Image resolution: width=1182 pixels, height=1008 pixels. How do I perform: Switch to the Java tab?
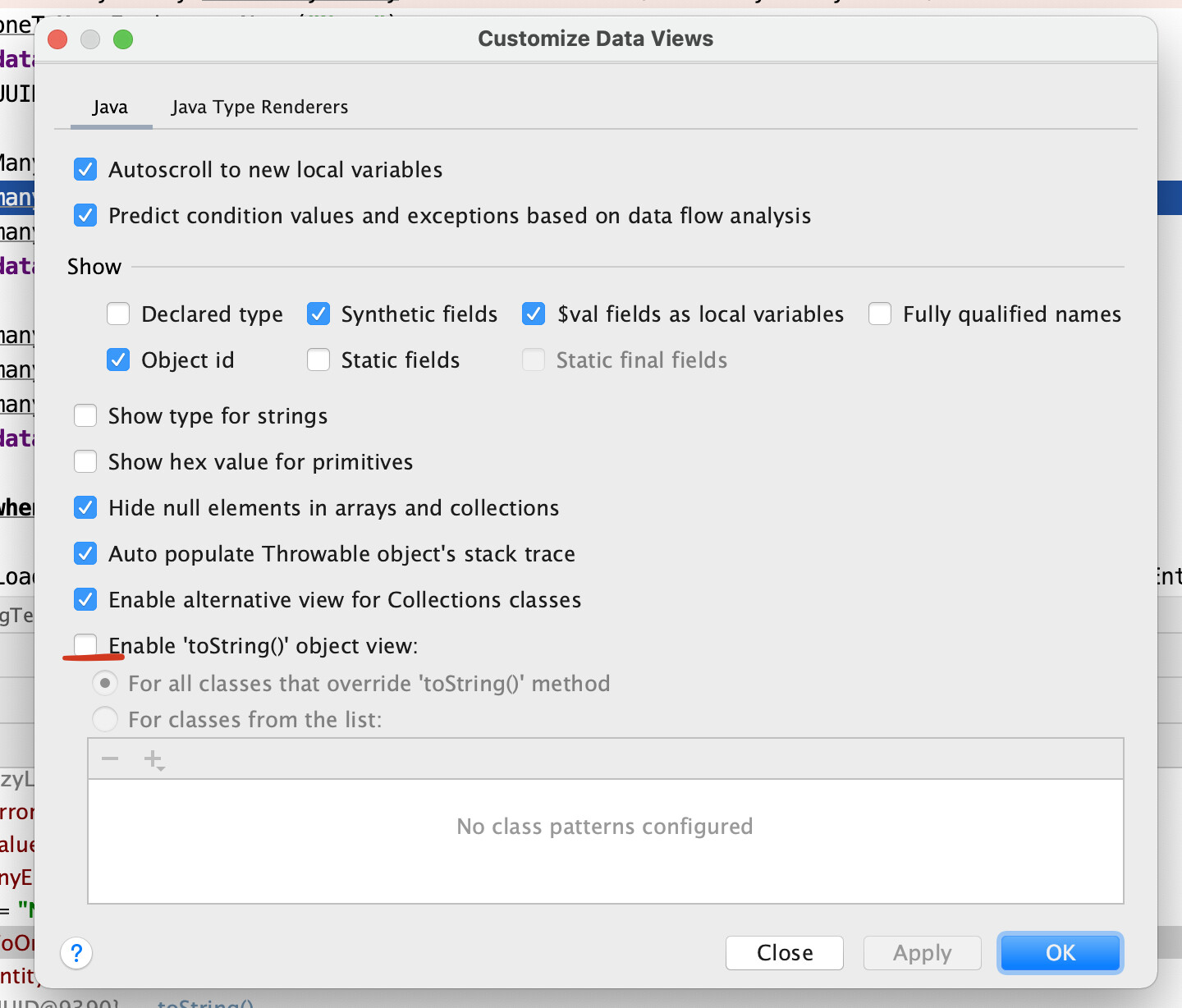pyautogui.click(x=110, y=108)
